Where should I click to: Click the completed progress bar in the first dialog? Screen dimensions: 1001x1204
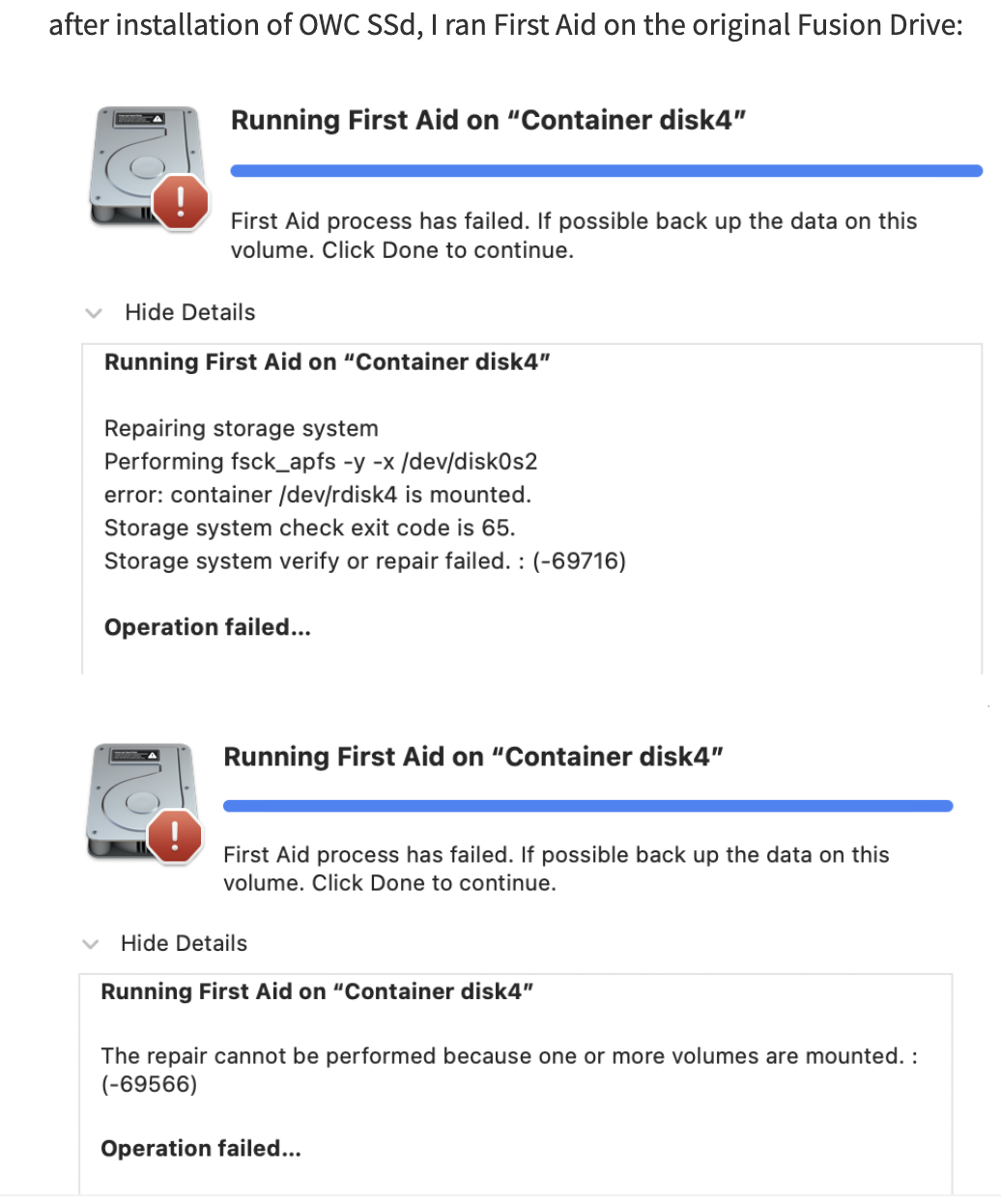pos(606,171)
